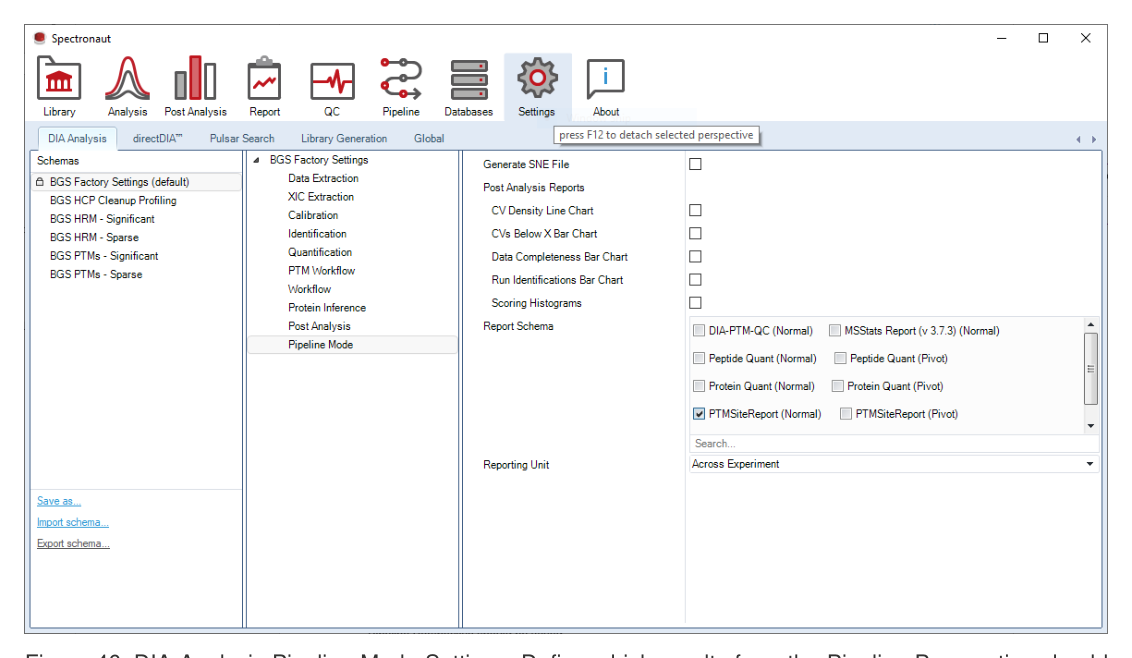Image resolution: width=1132 pixels, height=658 pixels.
Task: Enable Scoring Histograms checkbox
Action: (x=695, y=303)
